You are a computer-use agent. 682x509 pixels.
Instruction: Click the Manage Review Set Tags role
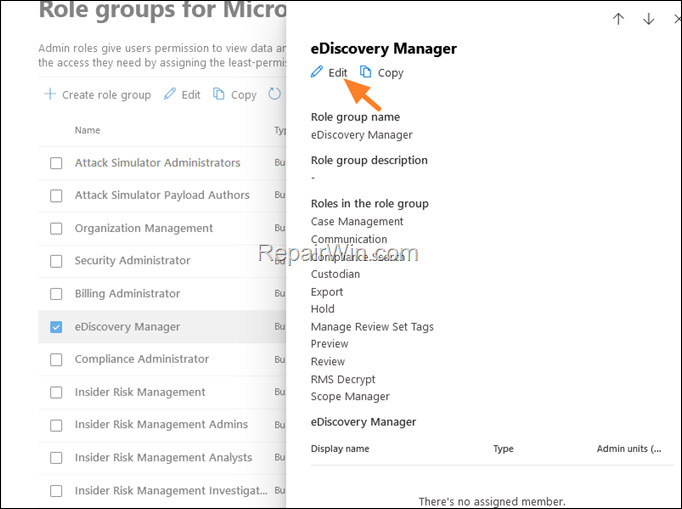[372, 327]
